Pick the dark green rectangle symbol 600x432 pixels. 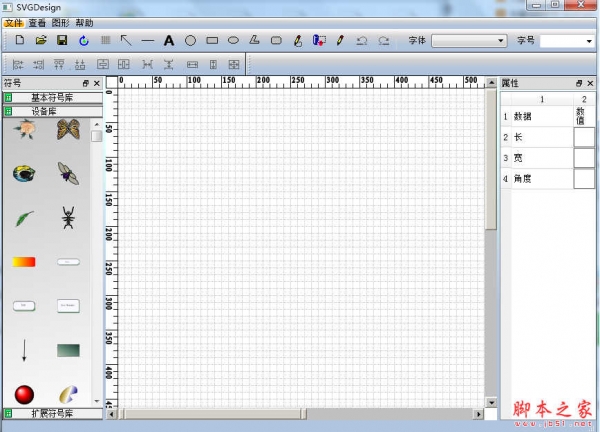tap(68, 350)
